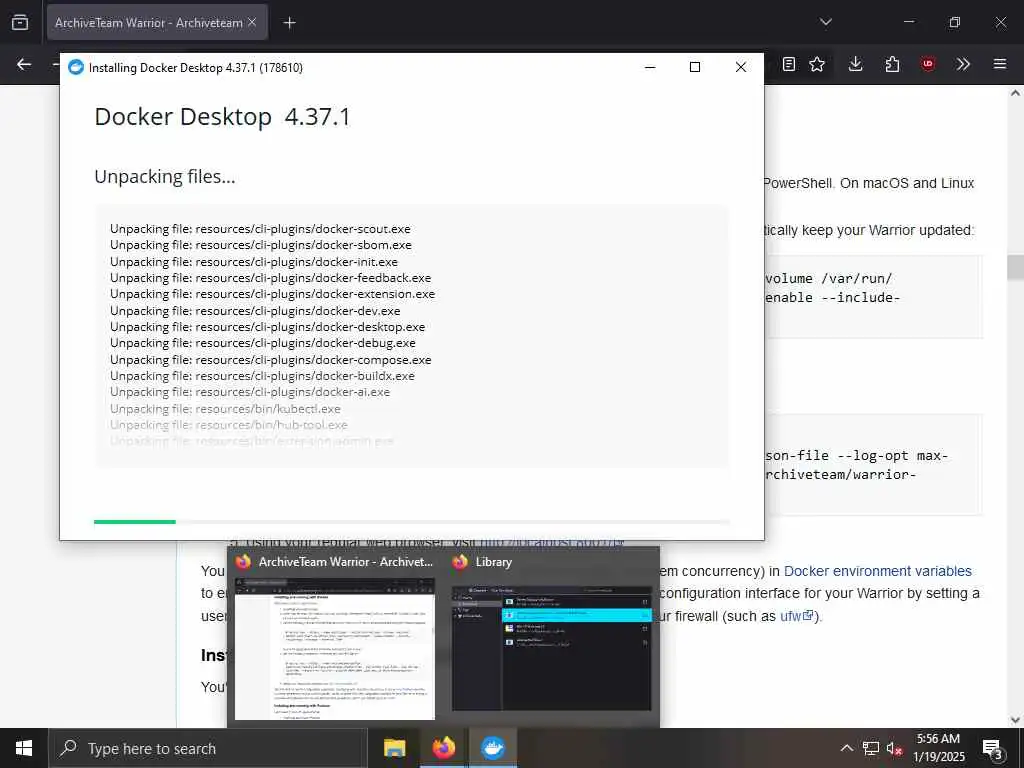This screenshot has height=768, width=1024.
Task: Bookmark this page with the star
Action: tap(817, 64)
